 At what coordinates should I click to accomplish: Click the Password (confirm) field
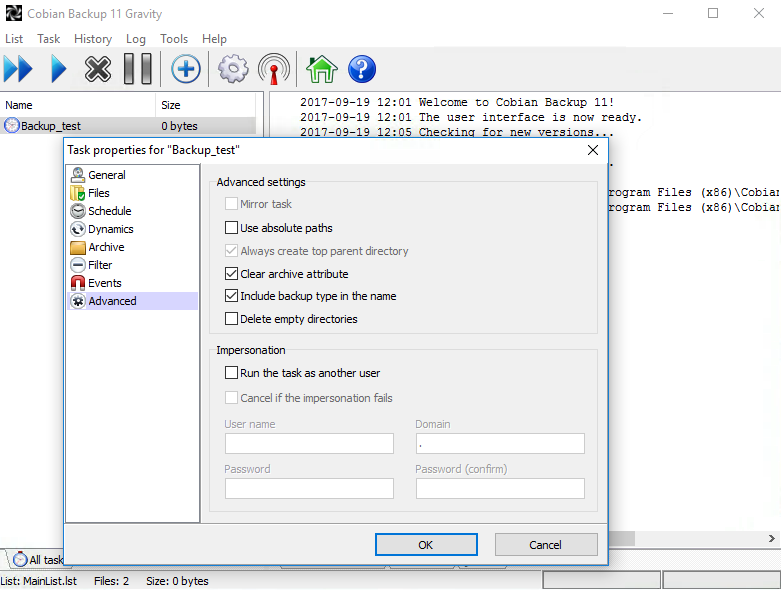(x=500, y=488)
